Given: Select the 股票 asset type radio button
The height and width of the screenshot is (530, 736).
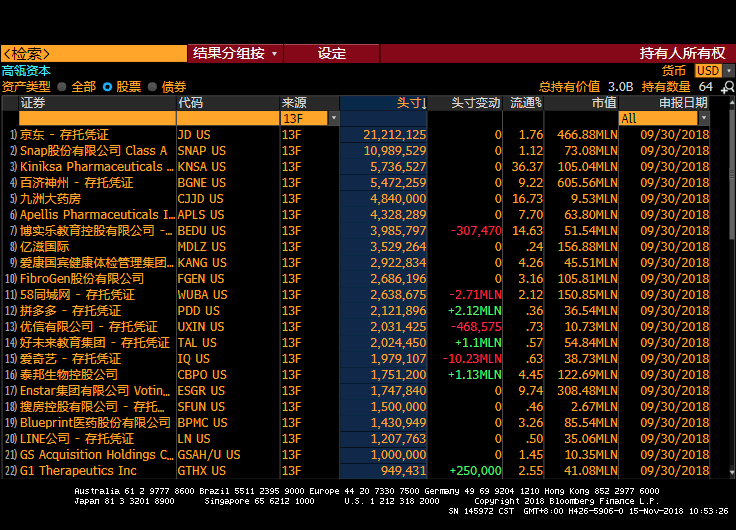Looking at the screenshot, I should coord(107,87).
